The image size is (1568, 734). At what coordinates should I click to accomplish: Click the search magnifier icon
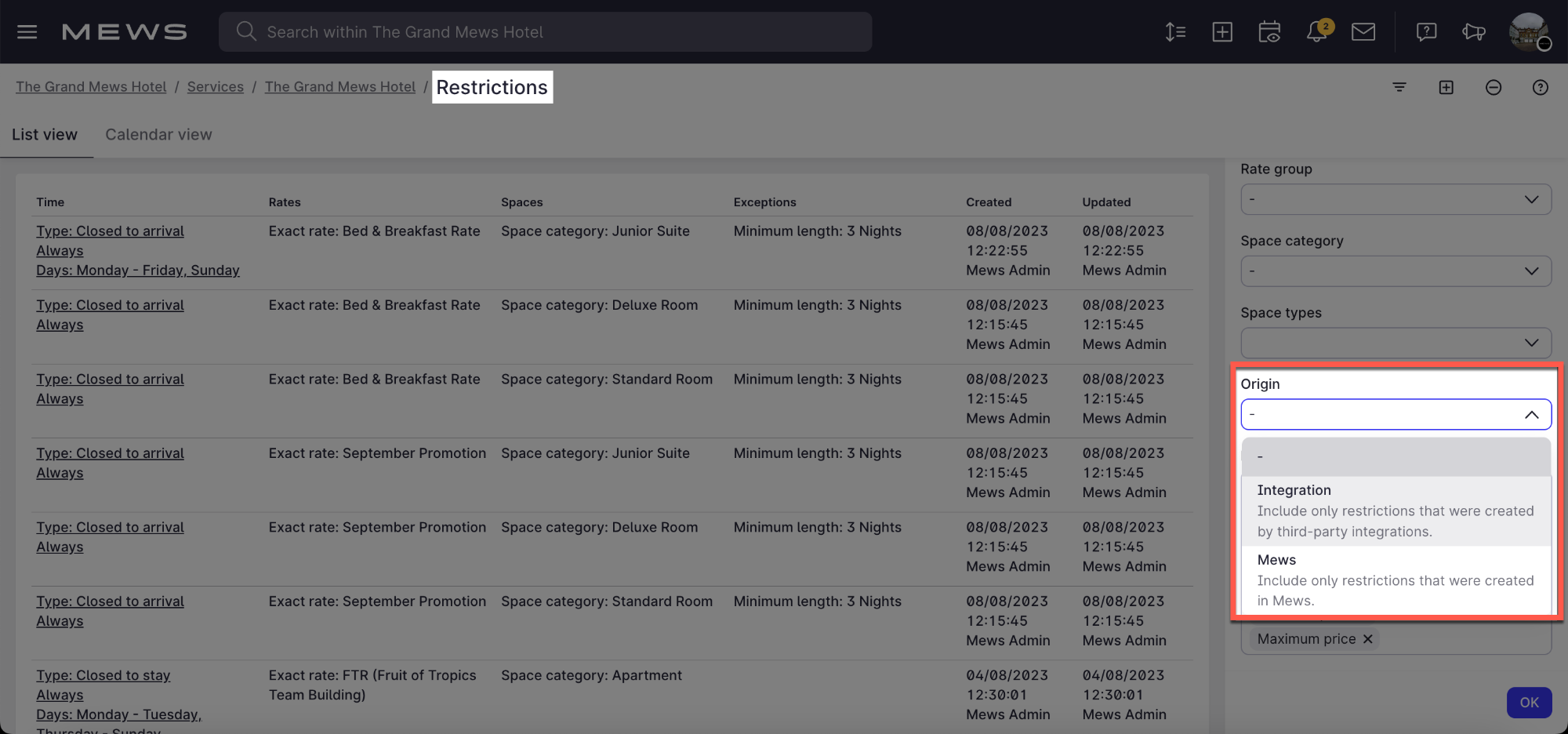click(x=246, y=31)
